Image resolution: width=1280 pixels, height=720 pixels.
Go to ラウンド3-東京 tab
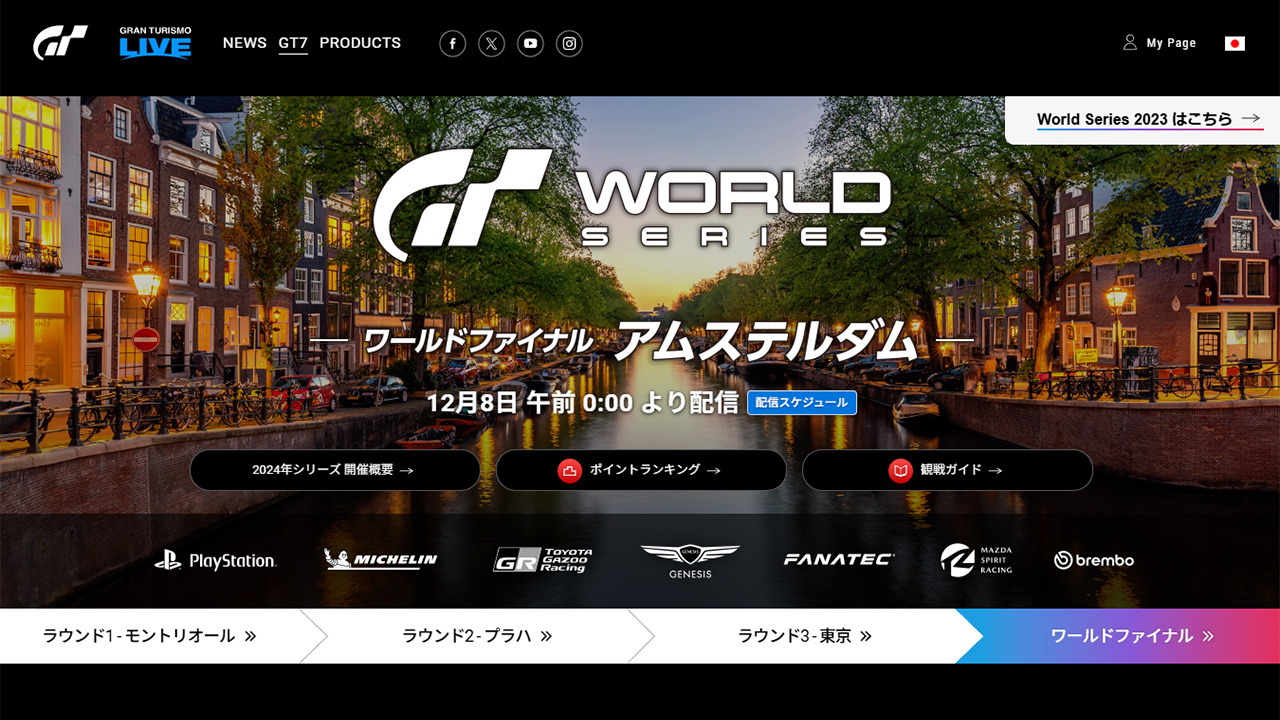[x=805, y=636]
